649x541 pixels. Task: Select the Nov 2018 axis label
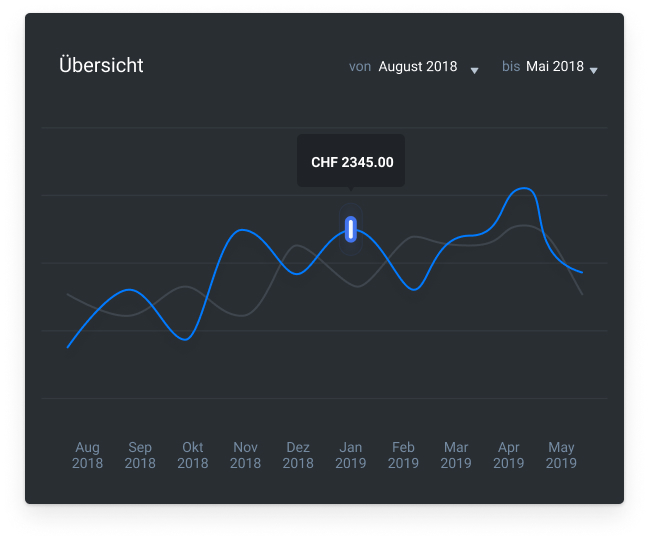tap(245, 455)
